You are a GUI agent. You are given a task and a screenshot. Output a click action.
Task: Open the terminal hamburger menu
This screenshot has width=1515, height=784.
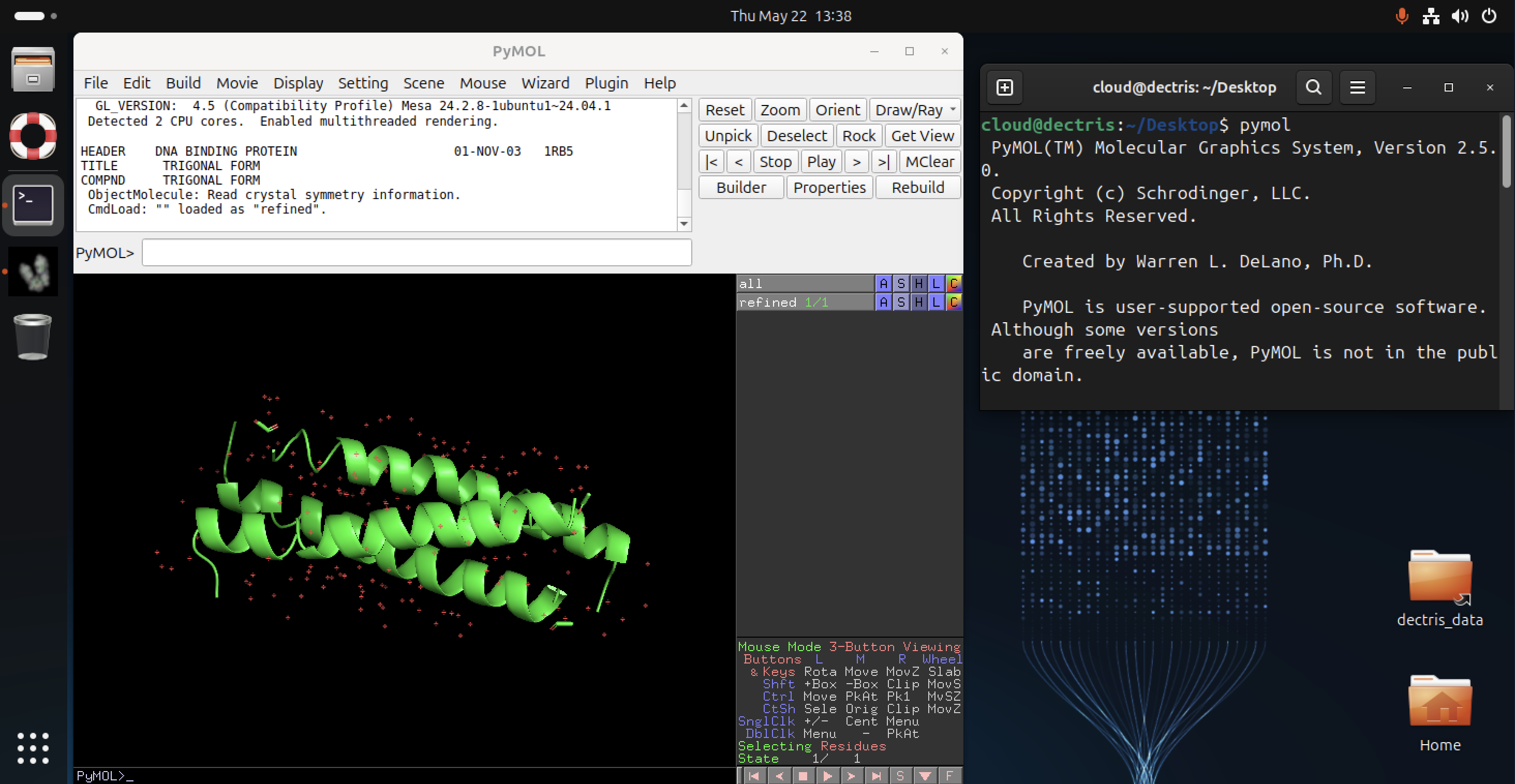1357,87
